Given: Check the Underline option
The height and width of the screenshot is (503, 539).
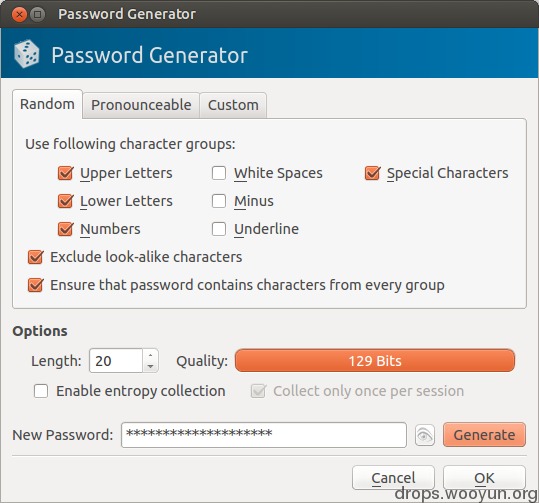Looking at the screenshot, I should point(219,229).
